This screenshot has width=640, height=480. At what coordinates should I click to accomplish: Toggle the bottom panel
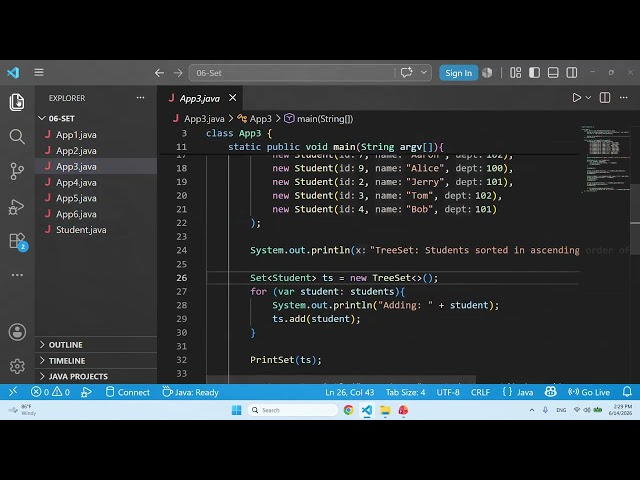[553, 73]
